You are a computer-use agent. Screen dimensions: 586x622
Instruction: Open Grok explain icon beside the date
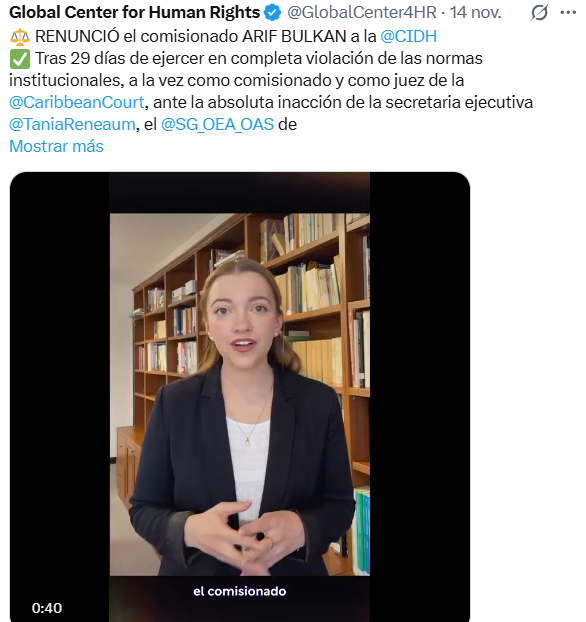[539, 13]
